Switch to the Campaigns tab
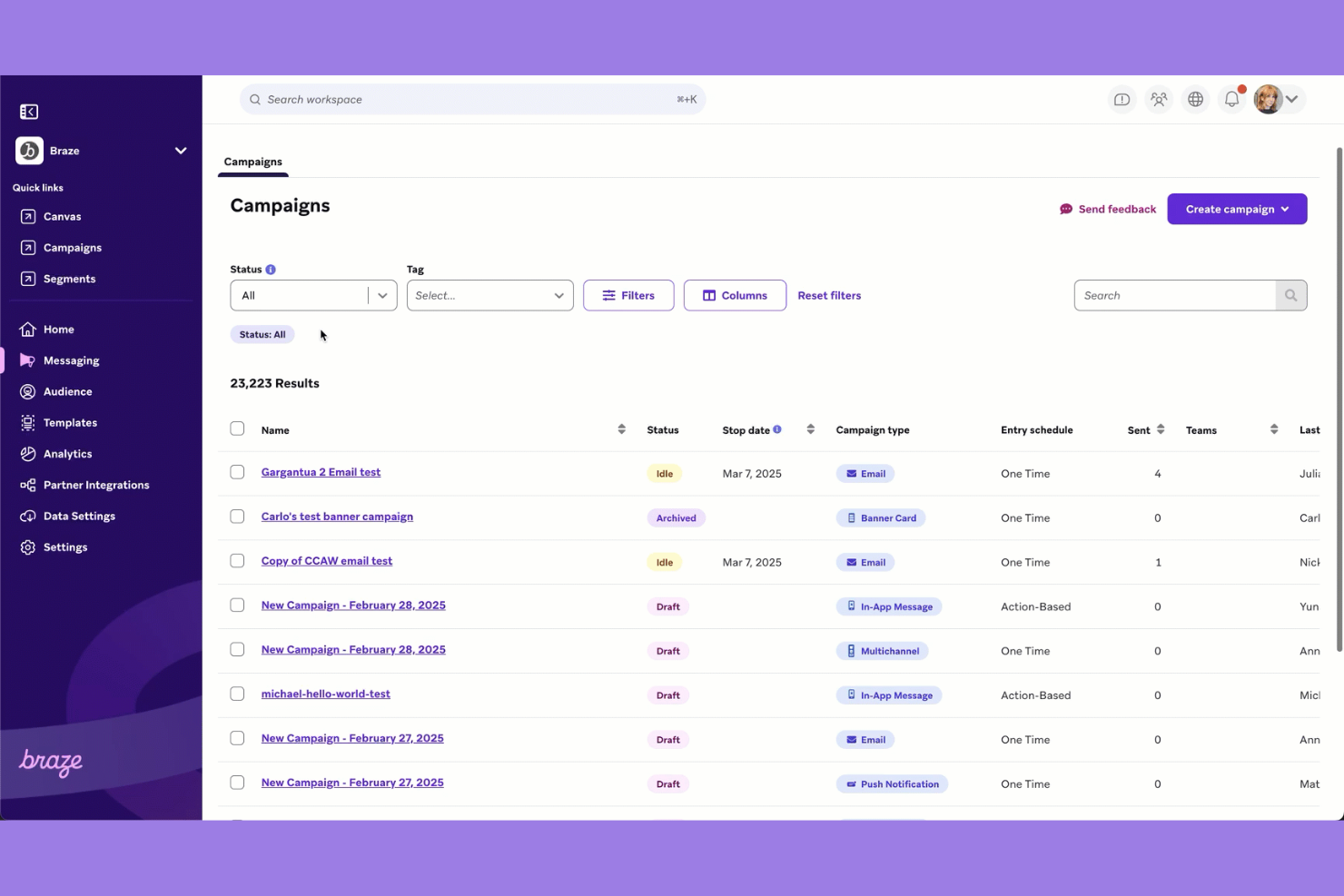The image size is (1344, 896). click(x=252, y=162)
